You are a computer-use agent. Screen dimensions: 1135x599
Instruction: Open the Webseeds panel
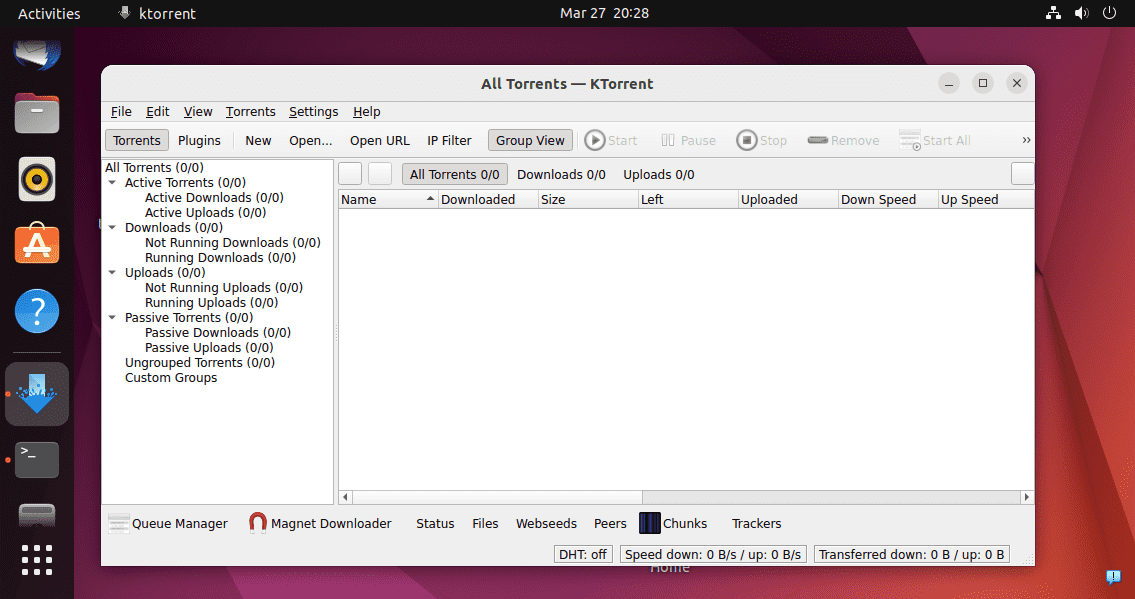(x=547, y=523)
